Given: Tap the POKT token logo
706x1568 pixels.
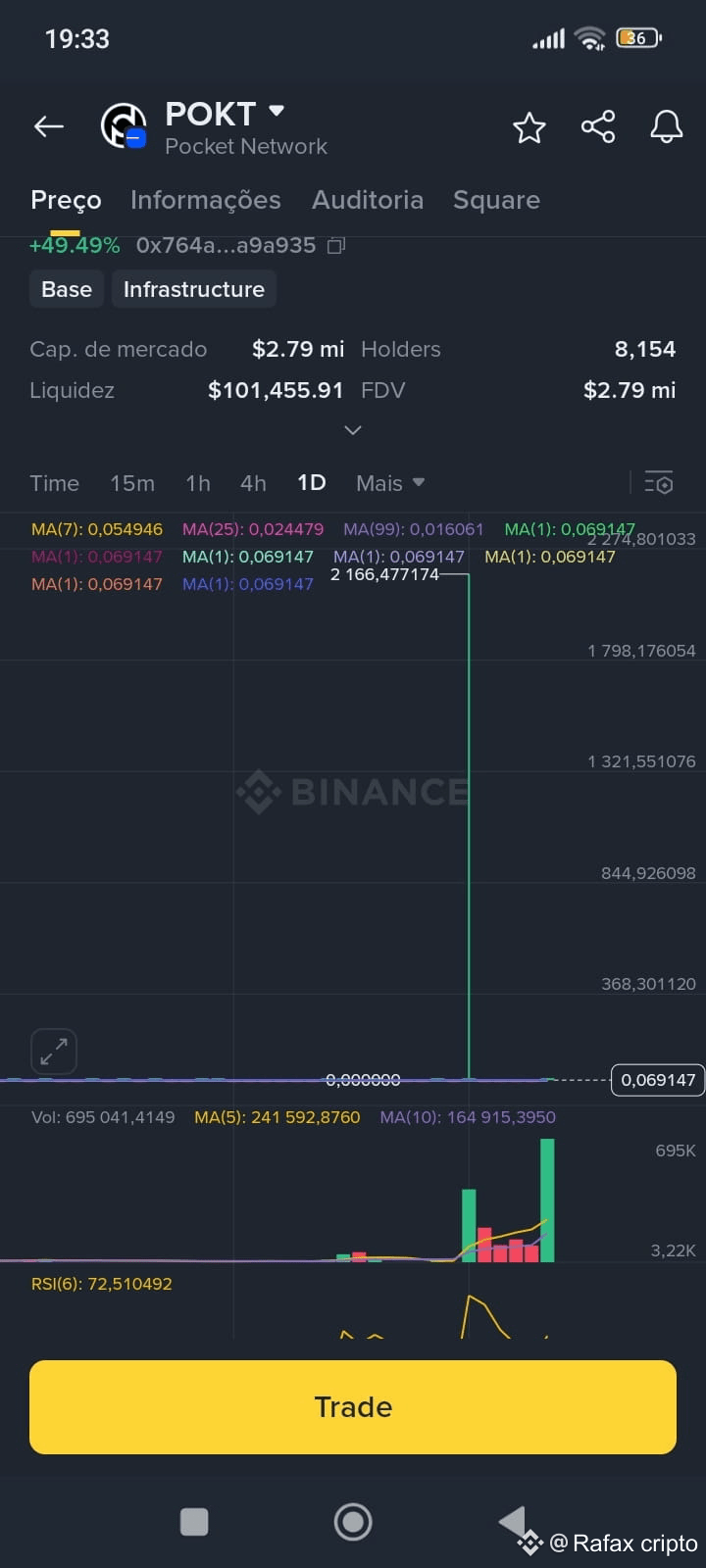Looking at the screenshot, I should (x=124, y=126).
